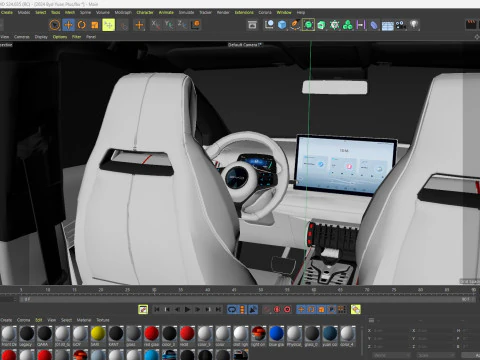Click the purple Field object icon

[361, 25]
